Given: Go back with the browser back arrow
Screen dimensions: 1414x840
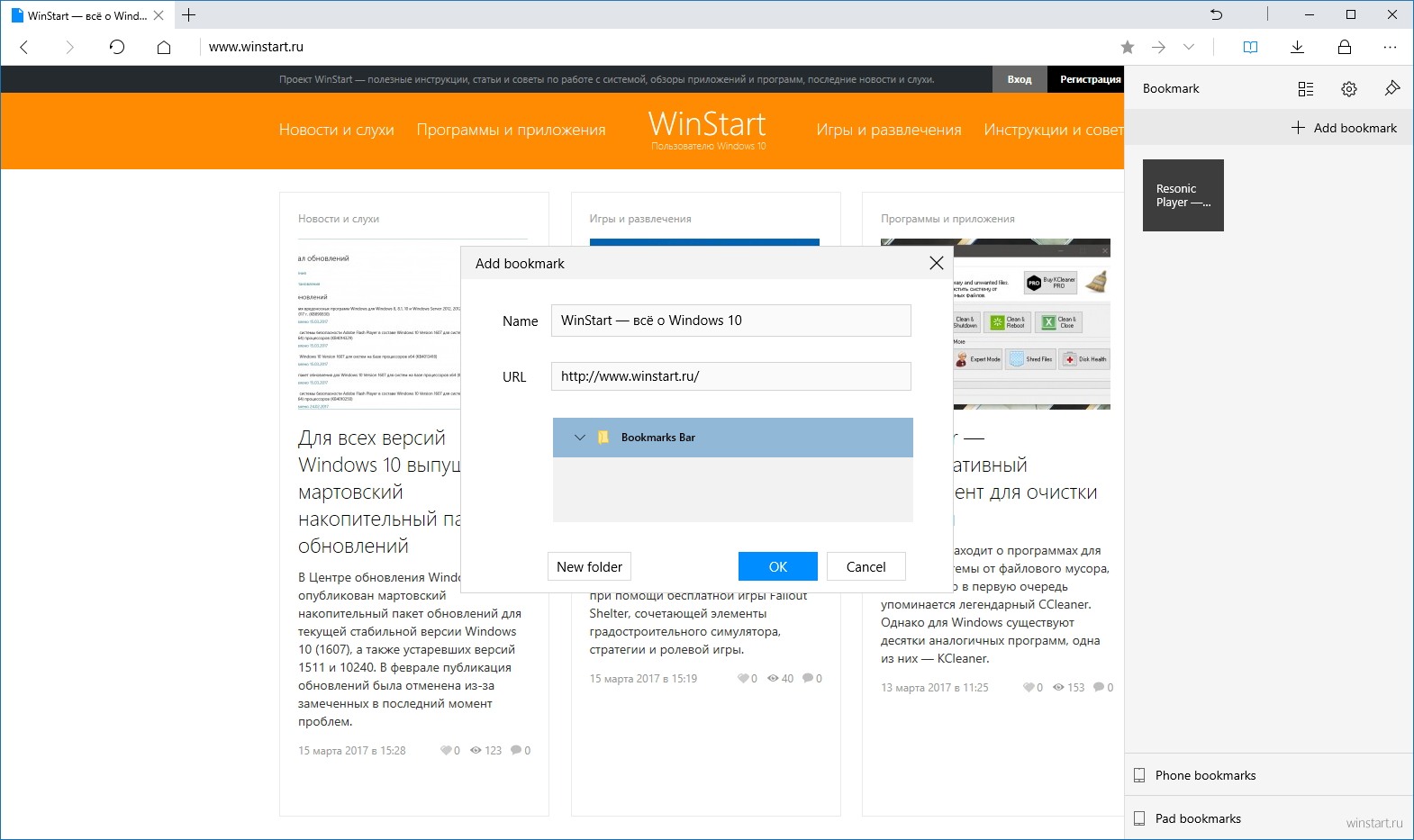Looking at the screenshot, I should coord(24,47).
